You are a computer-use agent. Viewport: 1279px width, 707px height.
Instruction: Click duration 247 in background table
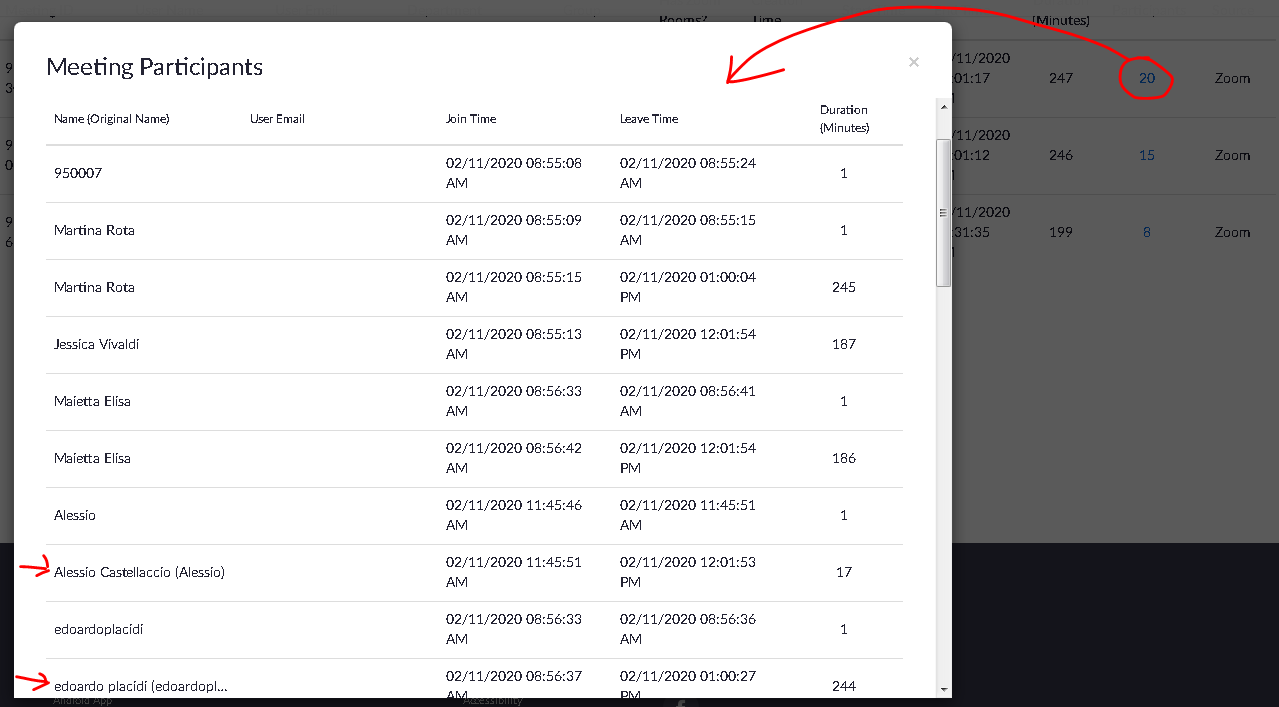(x=1061, y=78)
